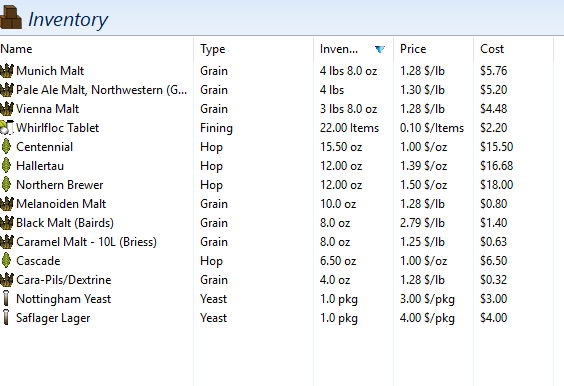The height and width of the screenshot is (386, 564).
Task: Click the hop cone icon beside Centennial
Action: [6, 147]
